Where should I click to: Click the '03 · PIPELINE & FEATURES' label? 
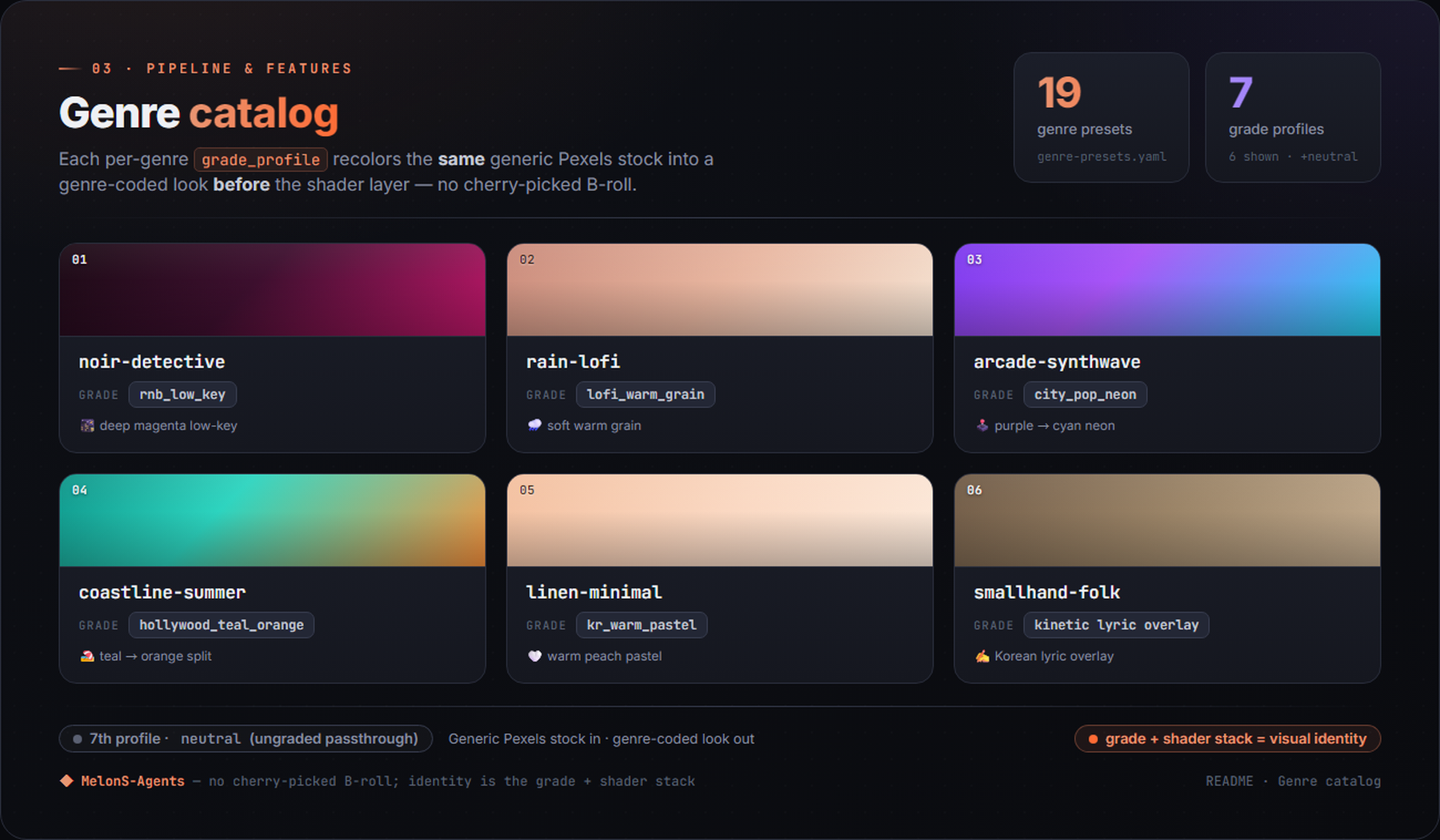(x=222, y=69)
